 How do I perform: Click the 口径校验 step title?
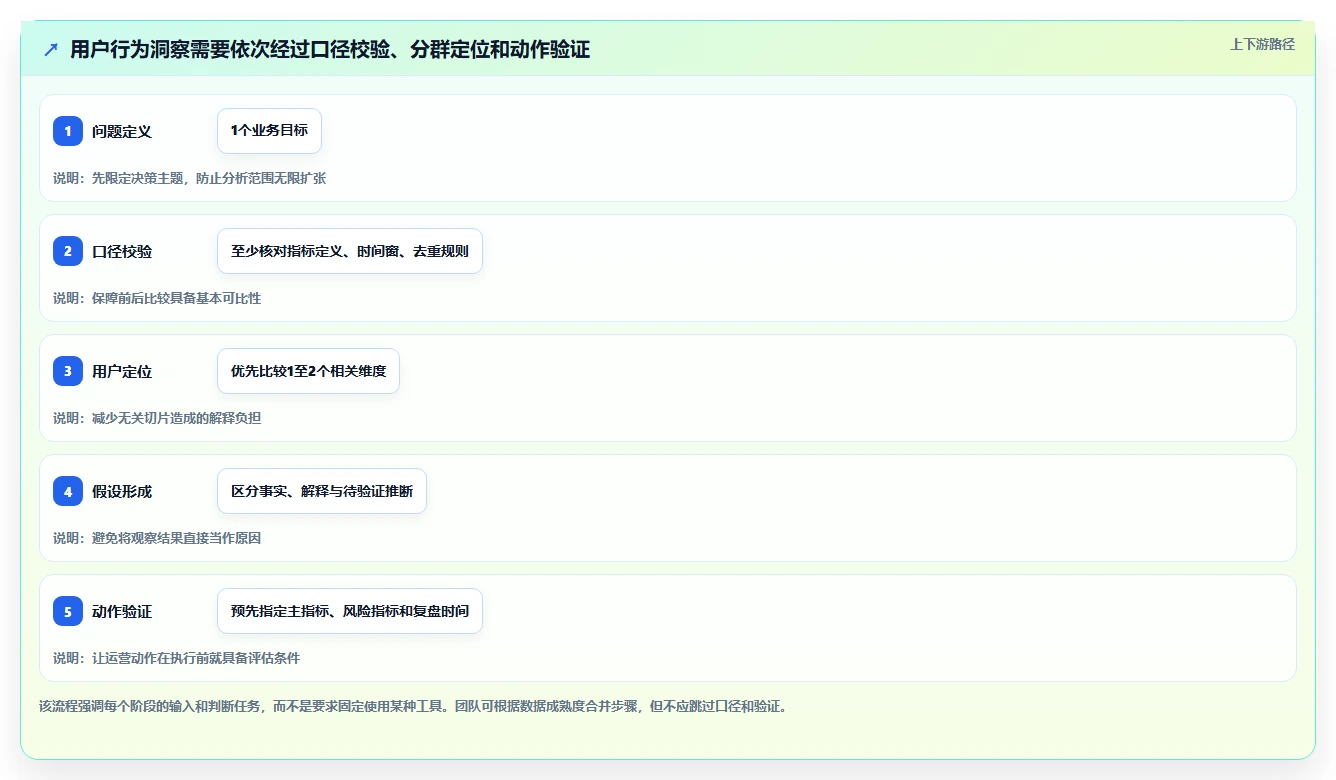pyautogui.click(x=122, y=251)
